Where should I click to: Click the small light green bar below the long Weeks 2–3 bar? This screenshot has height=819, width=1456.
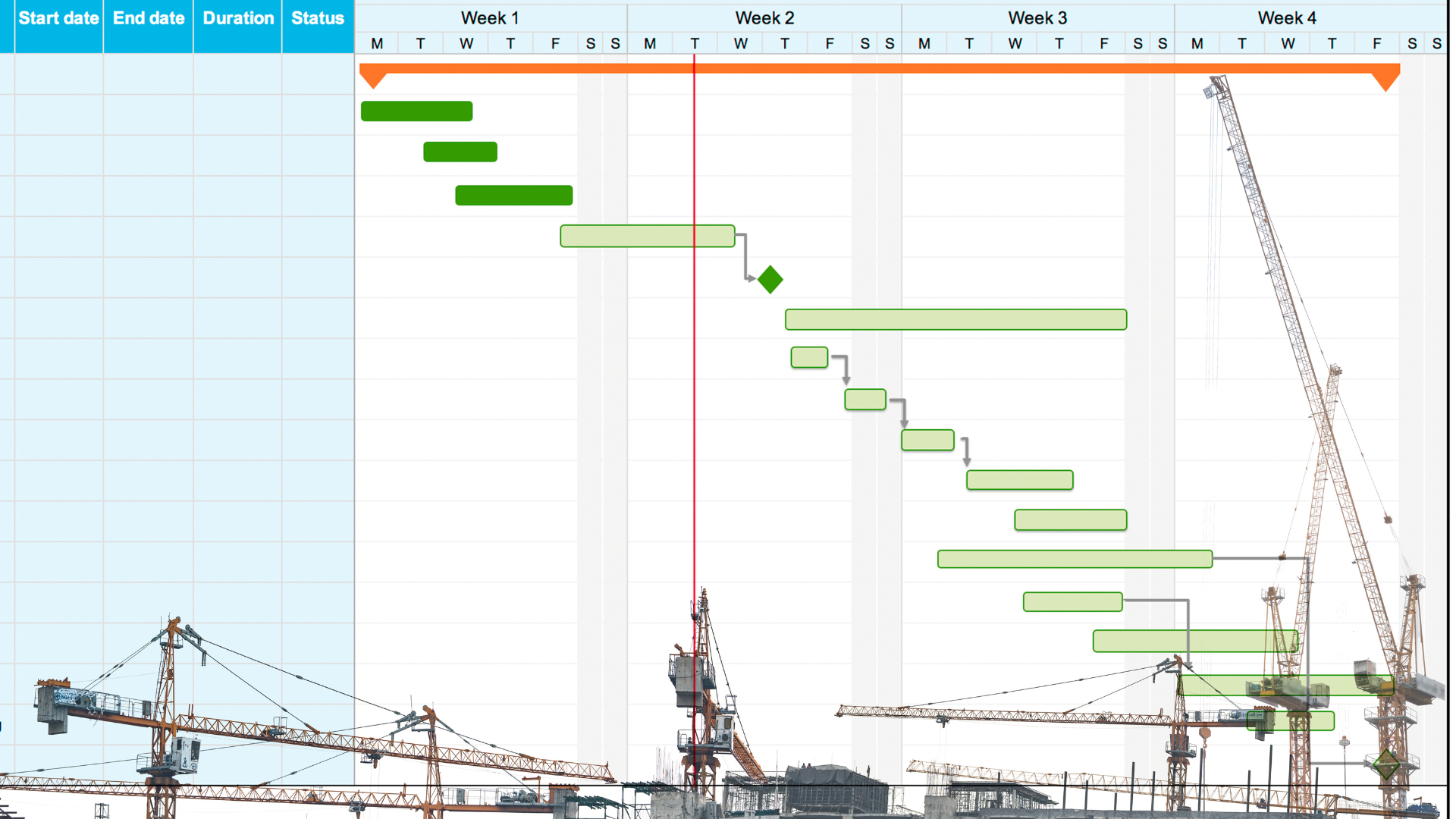point(809,357)
